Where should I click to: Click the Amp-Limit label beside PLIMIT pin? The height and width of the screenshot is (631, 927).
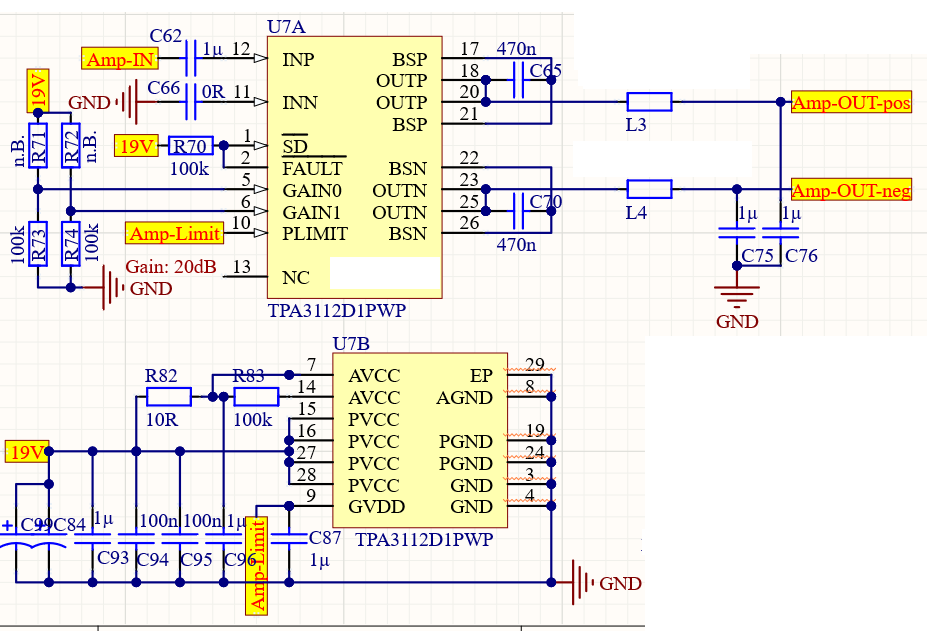pos(174,233)
